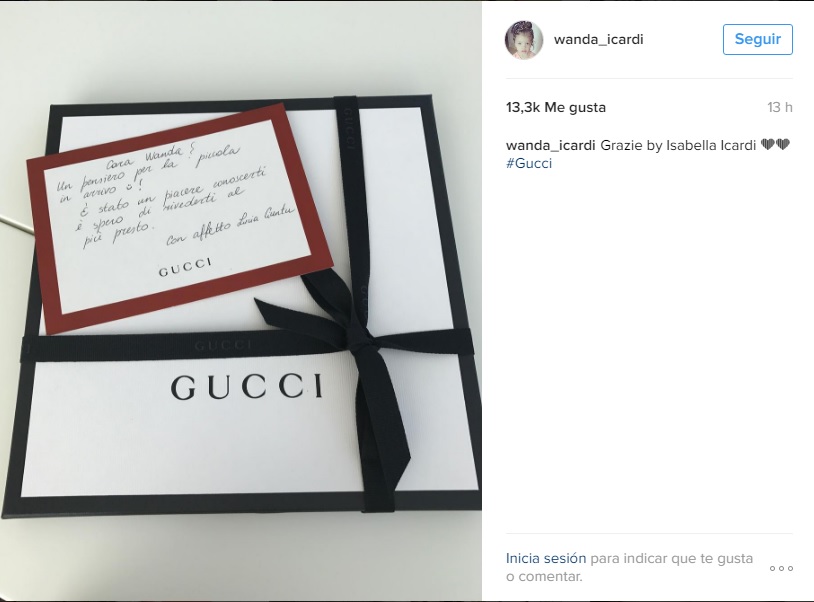The width and height of the screenshot is (814, 602).
Task: Click the red-bordered handwritten note card
Action: [179, 218]
